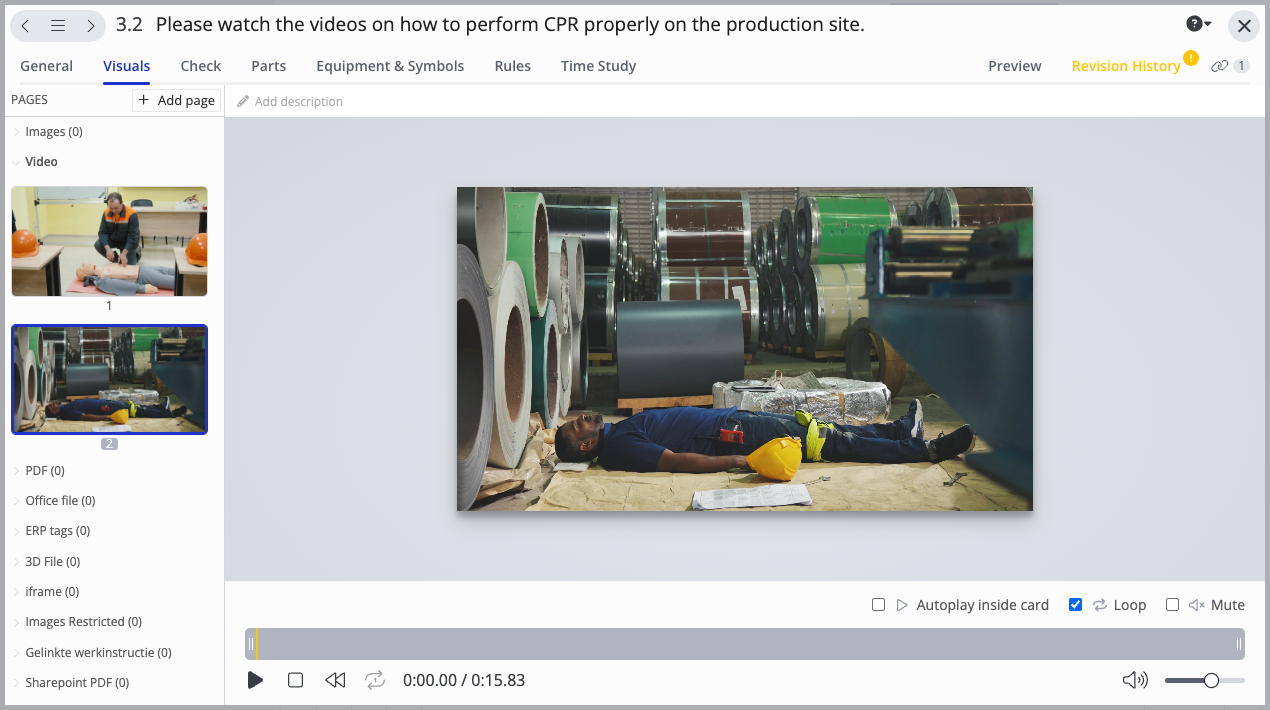The width and height of the screenshot is (1270, 710).
Task: Open the Equipment & Symbols tab
Action: pos(390,66)
